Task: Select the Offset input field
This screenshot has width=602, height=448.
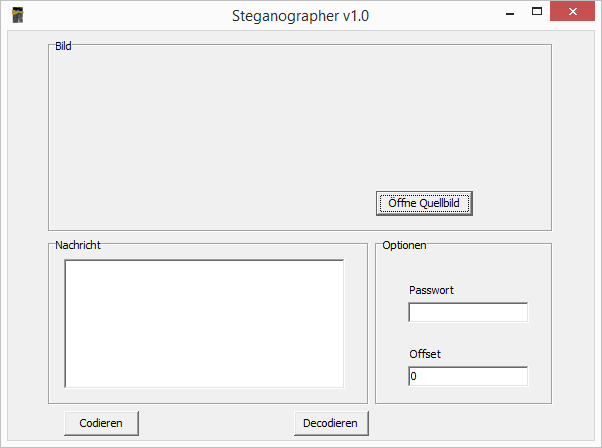Action: [x=468, y=376]
